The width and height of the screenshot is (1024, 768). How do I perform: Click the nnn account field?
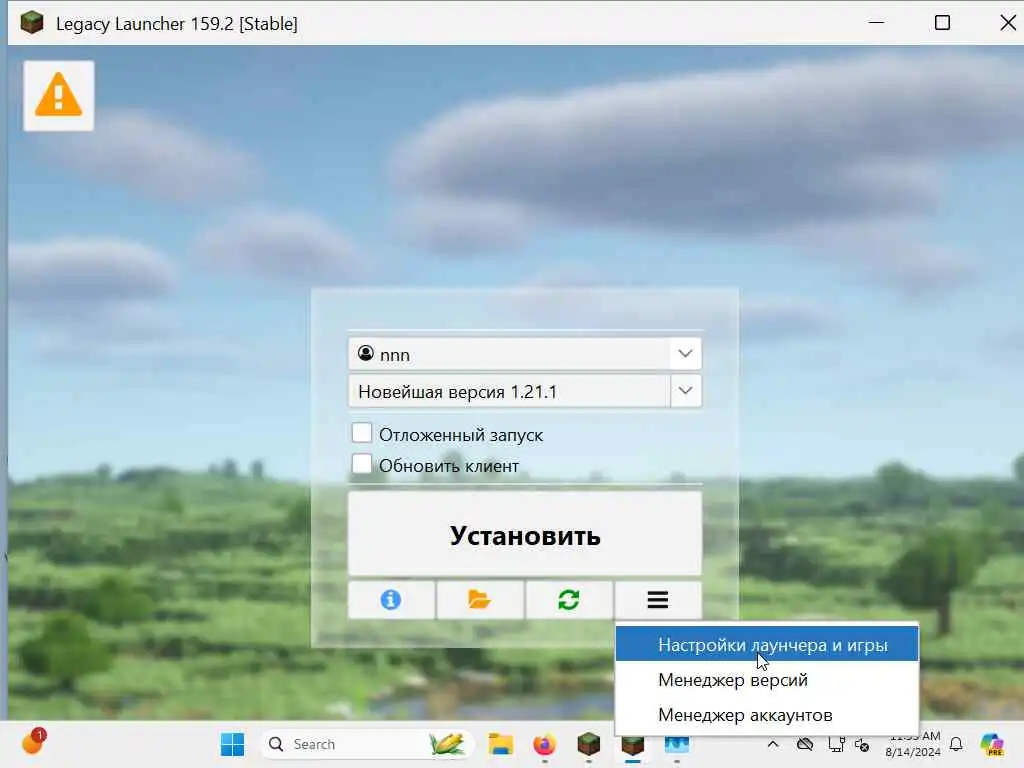525,354
